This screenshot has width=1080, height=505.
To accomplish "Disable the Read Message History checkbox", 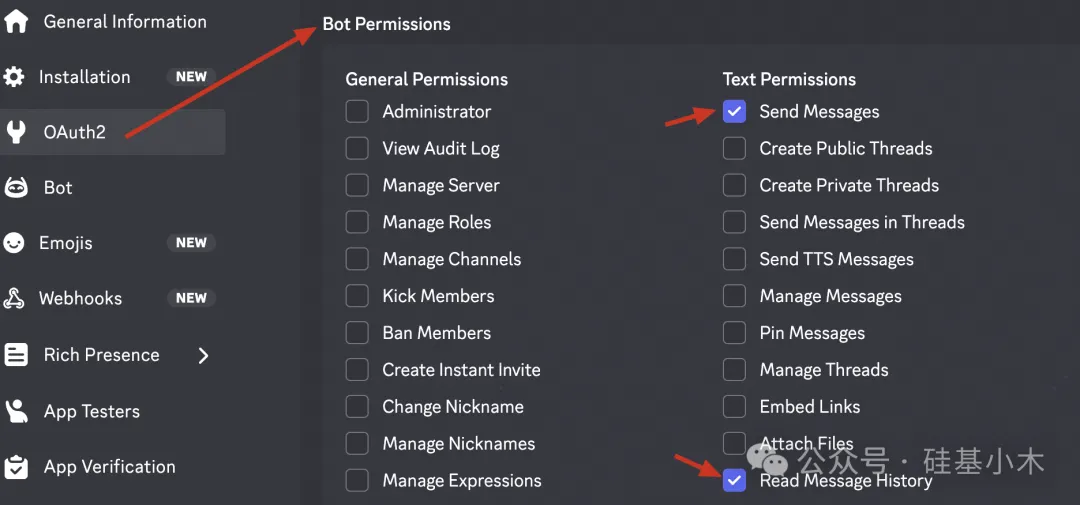I will coord(734,481).
